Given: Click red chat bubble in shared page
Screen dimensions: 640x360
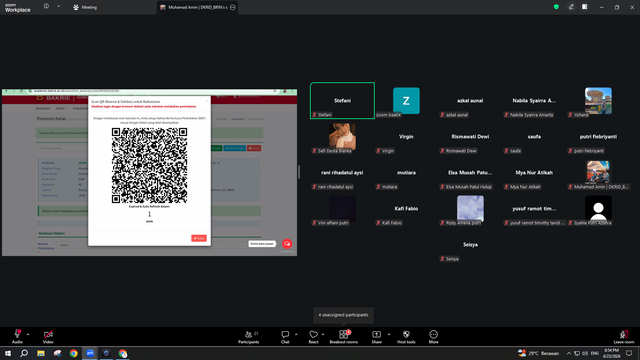Looking at the screenshot, I should click(x=287, y=244).
